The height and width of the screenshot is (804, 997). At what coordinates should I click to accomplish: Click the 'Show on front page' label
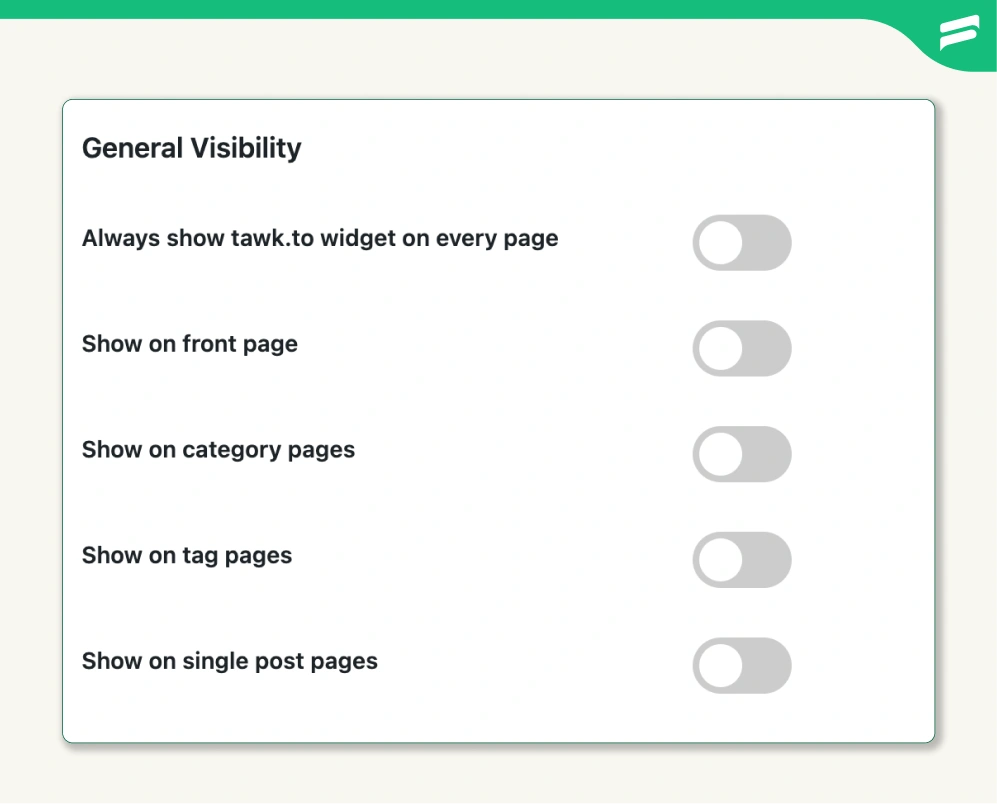point(189,344)
